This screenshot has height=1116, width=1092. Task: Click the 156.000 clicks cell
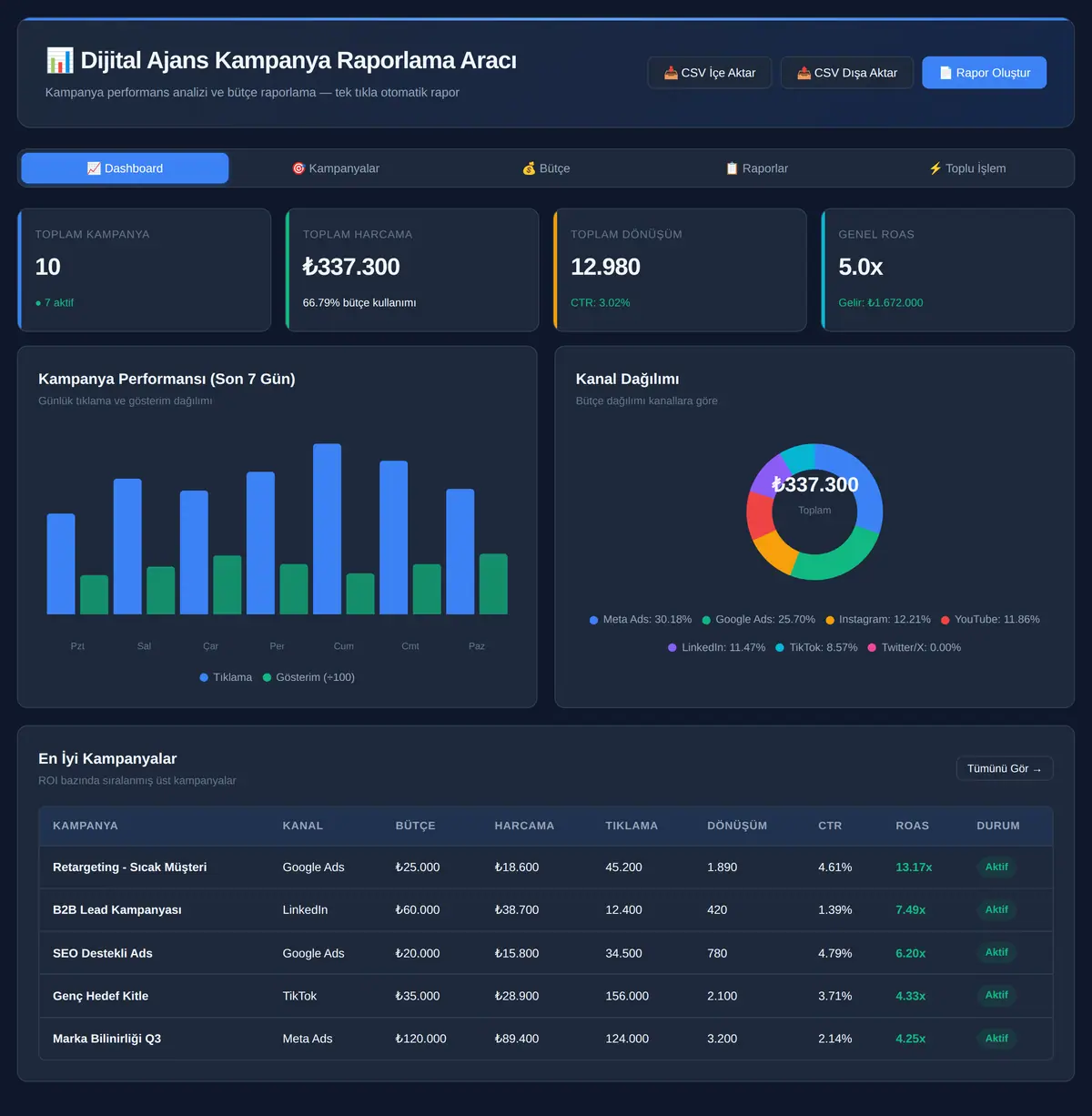627,996
